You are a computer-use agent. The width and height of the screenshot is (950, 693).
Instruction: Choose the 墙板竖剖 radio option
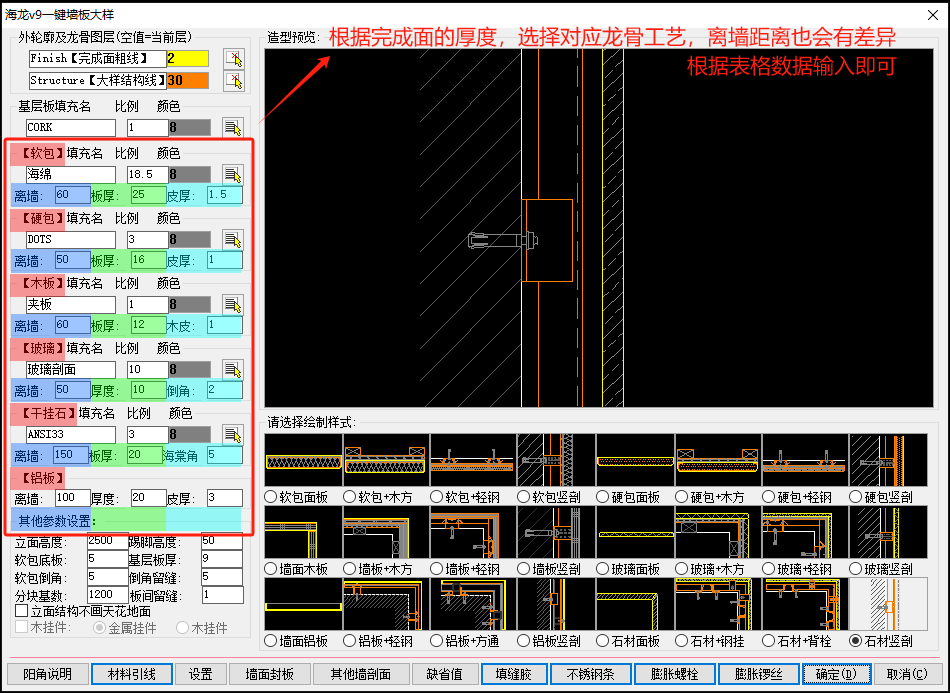click(524, 569)
